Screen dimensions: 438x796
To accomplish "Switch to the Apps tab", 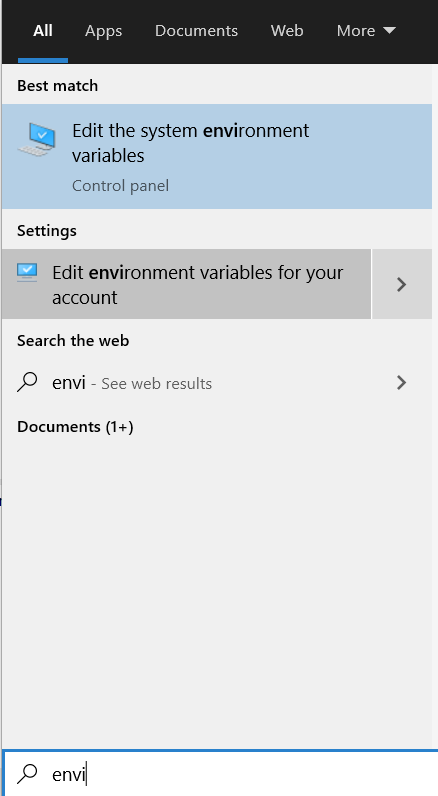I will tap(104, 31).
